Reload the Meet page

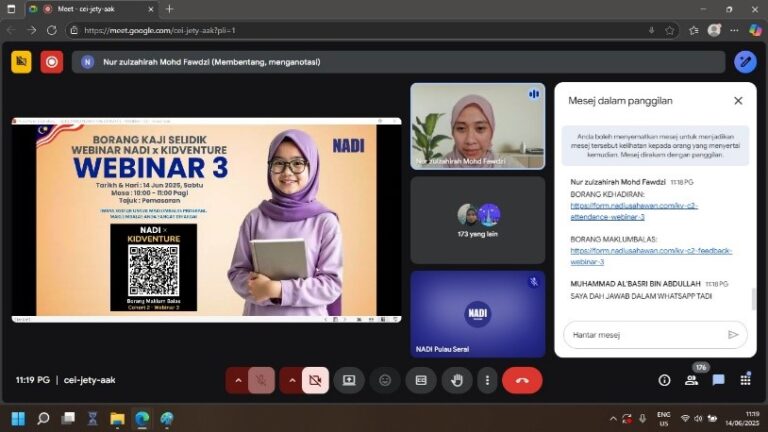coord(51,30)
